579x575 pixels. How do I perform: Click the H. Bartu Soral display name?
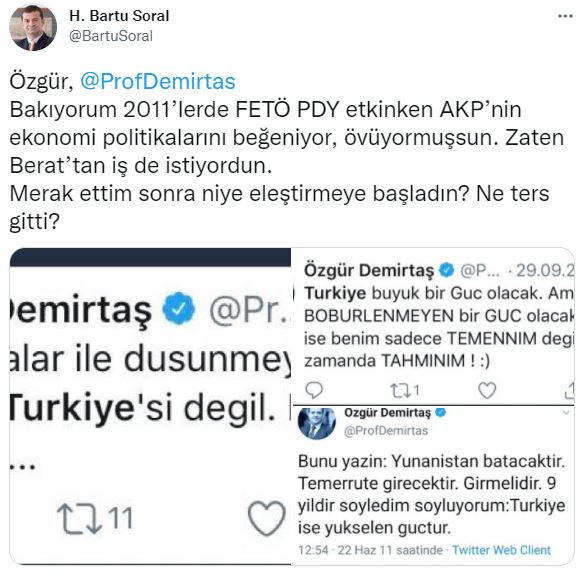coord(119,16)
